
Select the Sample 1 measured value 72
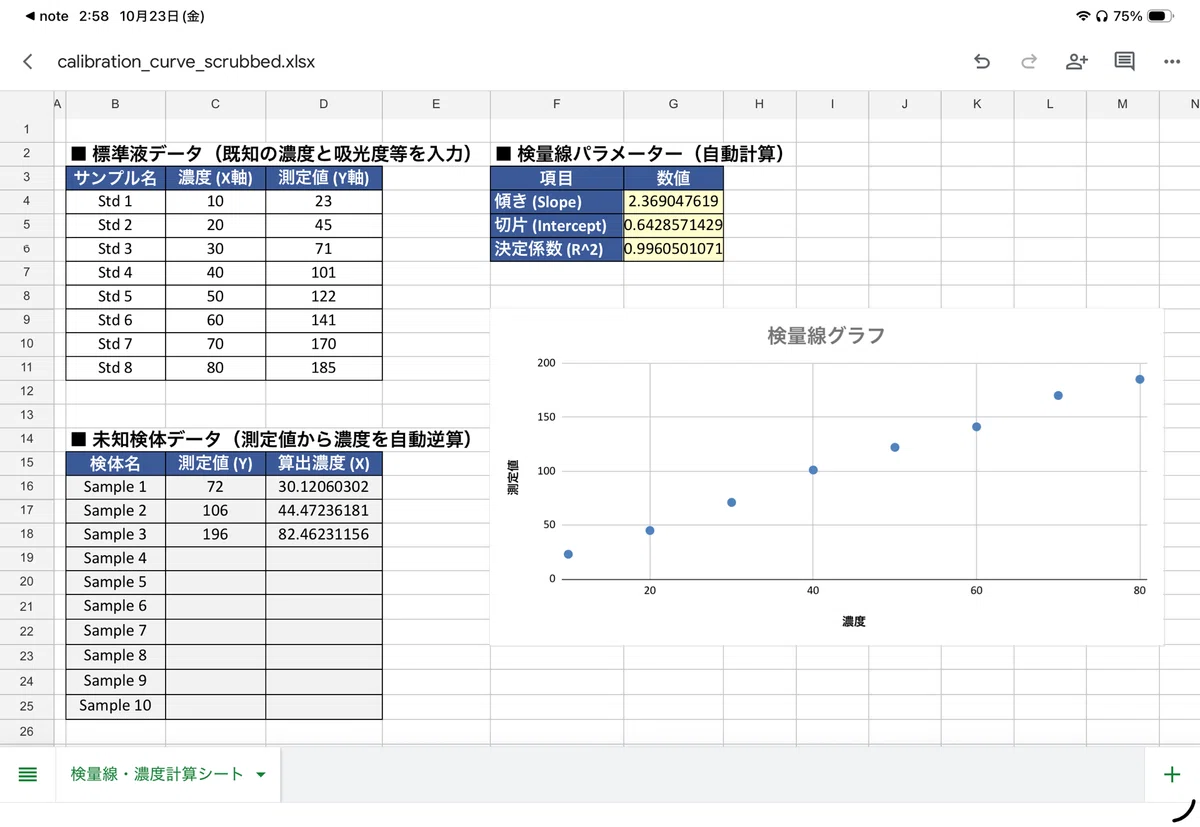coord(216,487)
